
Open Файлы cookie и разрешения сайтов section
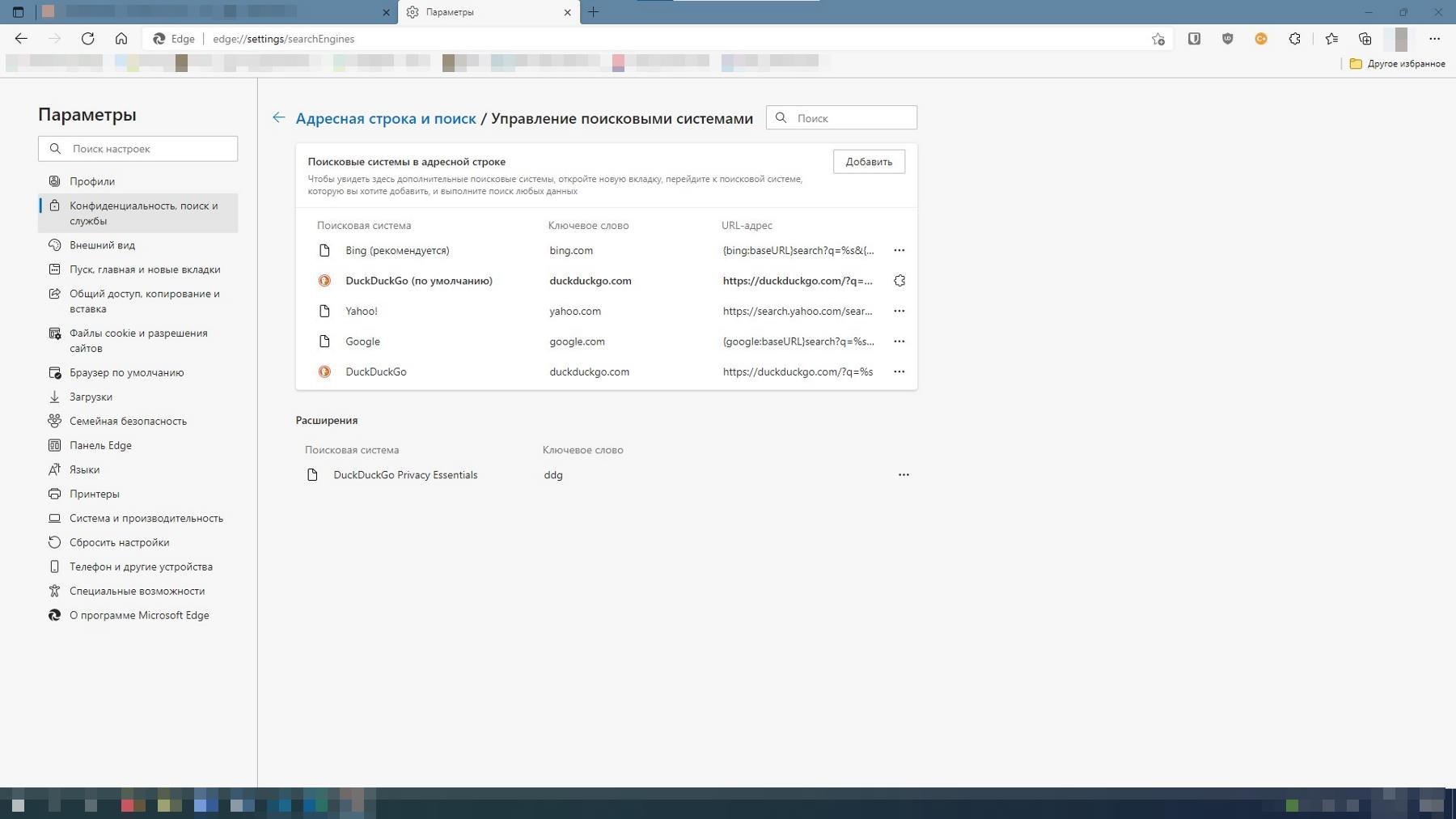(x=138, y=341)
